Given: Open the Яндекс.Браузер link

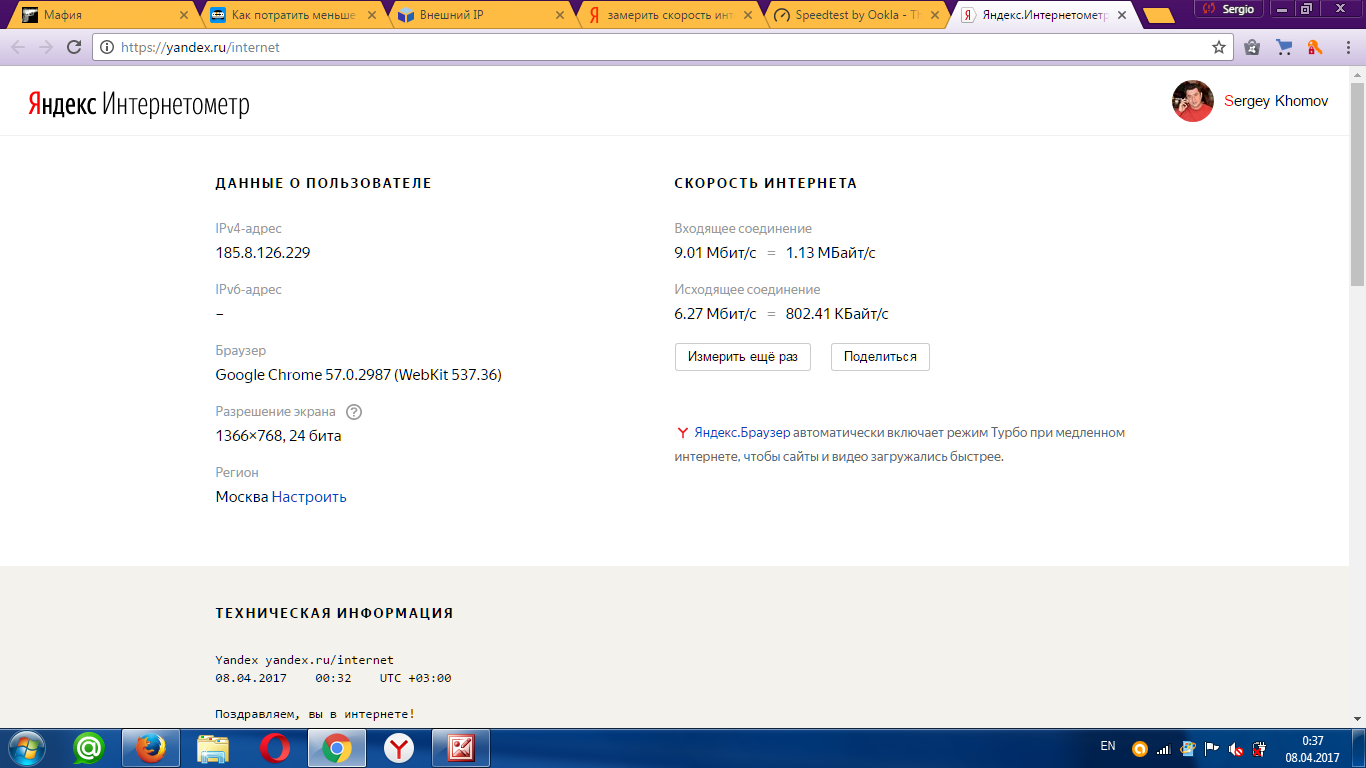Looking at the screenshot, I should click(742, 433).
